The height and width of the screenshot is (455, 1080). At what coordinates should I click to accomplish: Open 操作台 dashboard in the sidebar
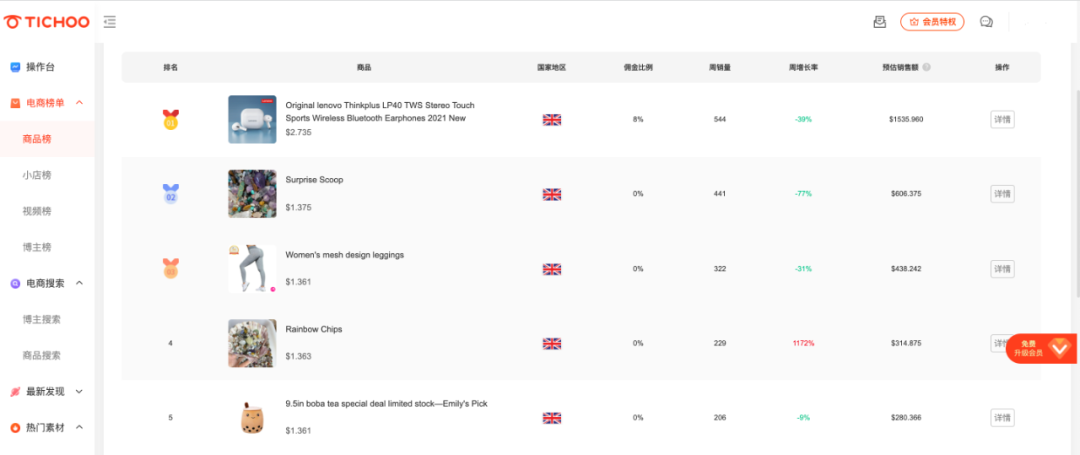click(x=40, y=67)
